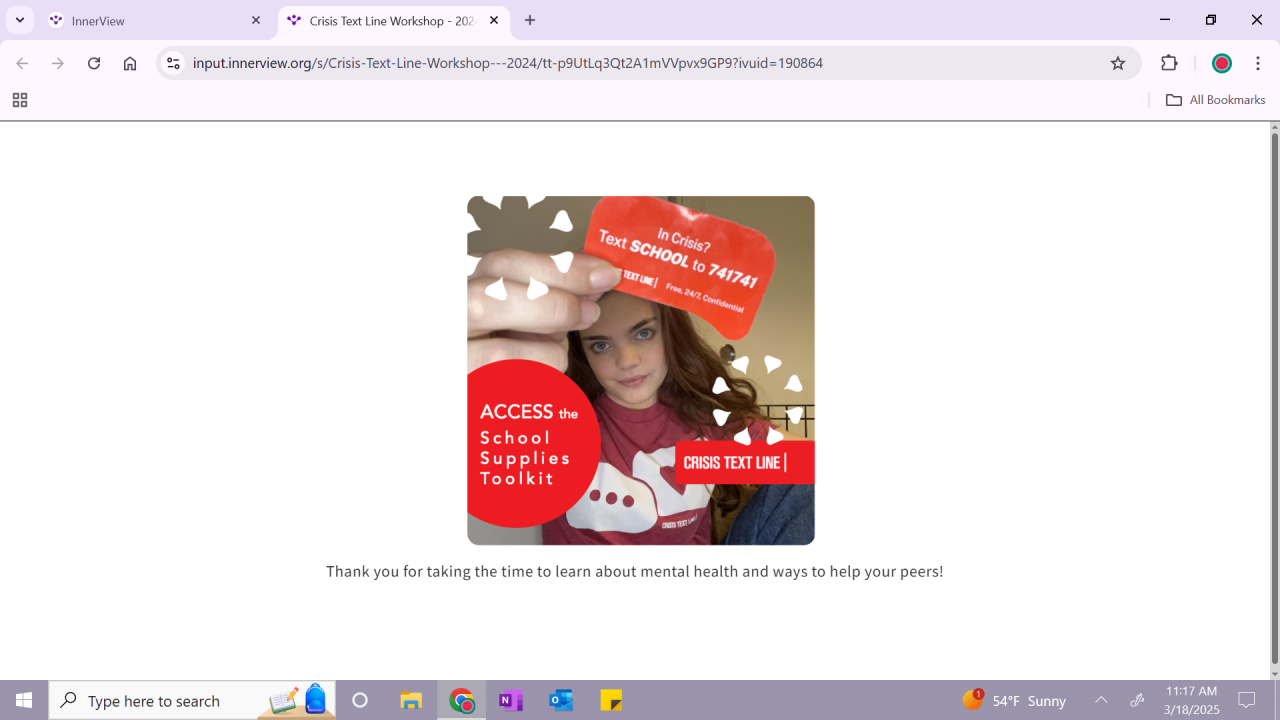Go forward to the next page
This screenshot has height=720, width=1280.
[58, 63]
